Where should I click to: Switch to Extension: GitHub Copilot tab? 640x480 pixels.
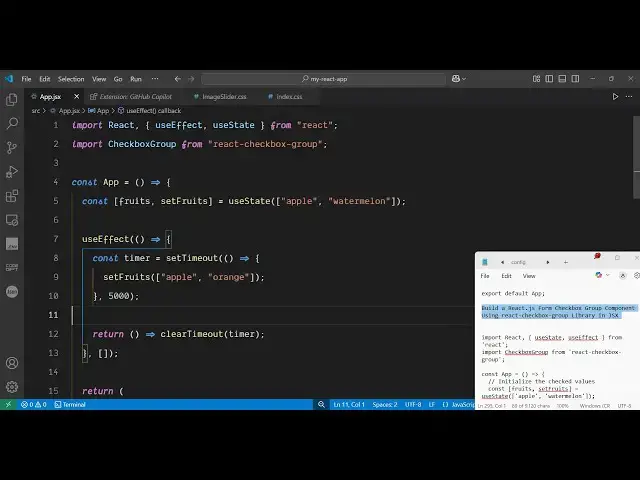click(136, 97)
